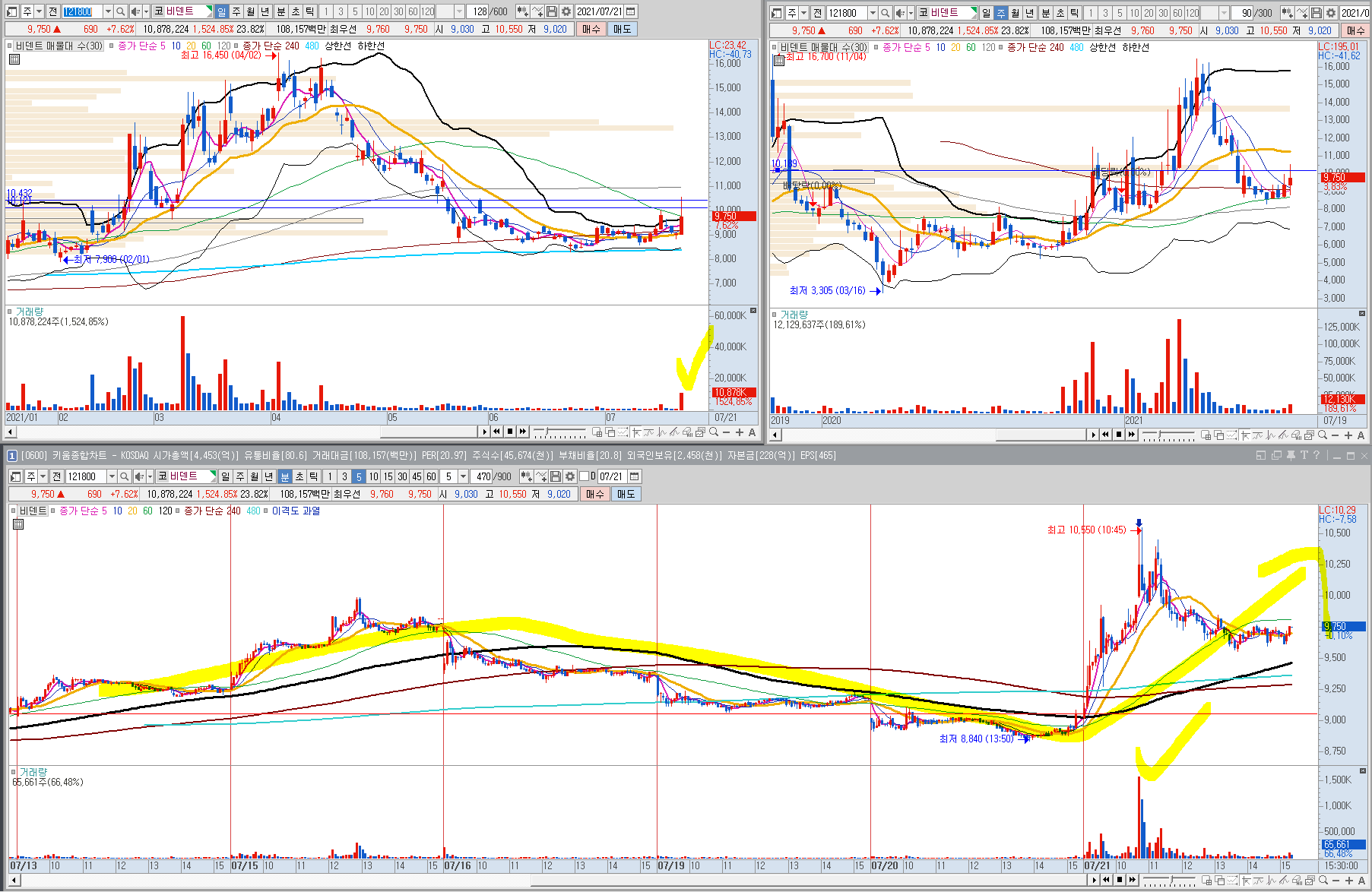
Task: Open stock code dropdown in top-right chart
Action: click(x=873, y=13)
